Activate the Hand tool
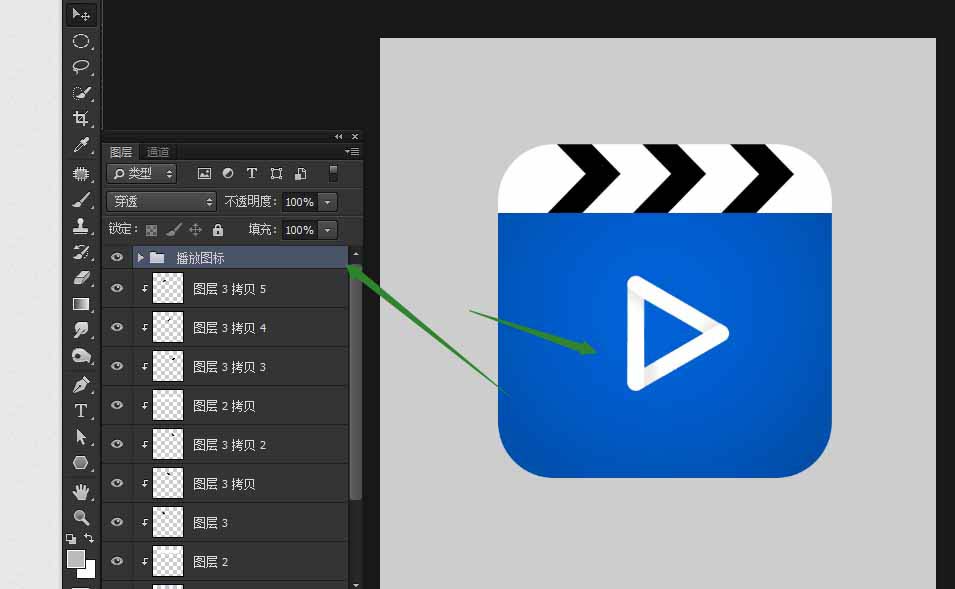Viewport: 955px width, 589px height. point(81,491)
